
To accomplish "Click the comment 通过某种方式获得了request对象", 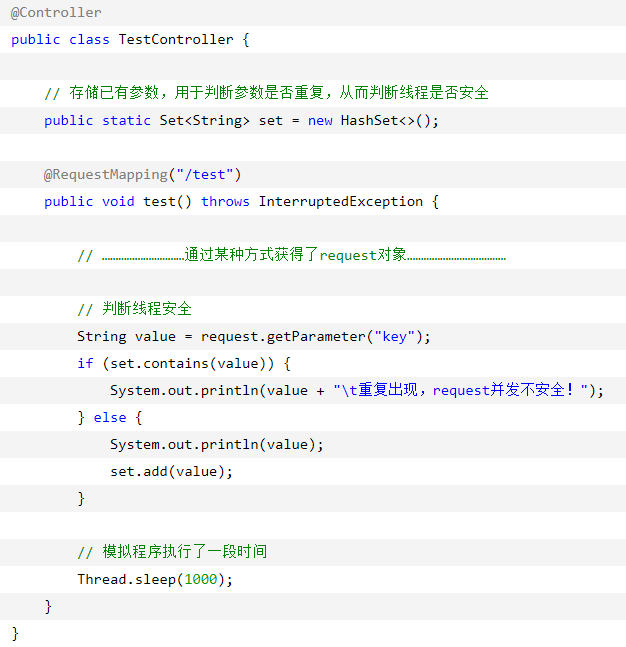I will [292, 255].
